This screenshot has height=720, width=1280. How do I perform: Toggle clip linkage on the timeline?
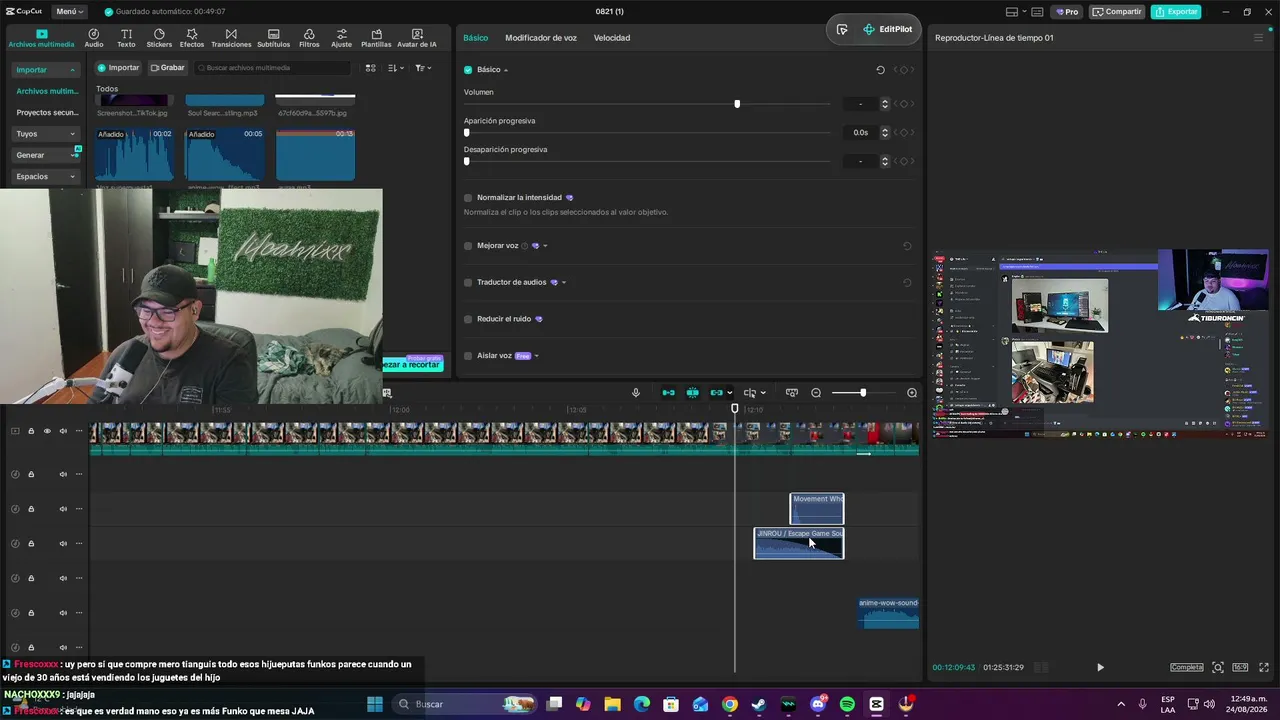[717, 393]
